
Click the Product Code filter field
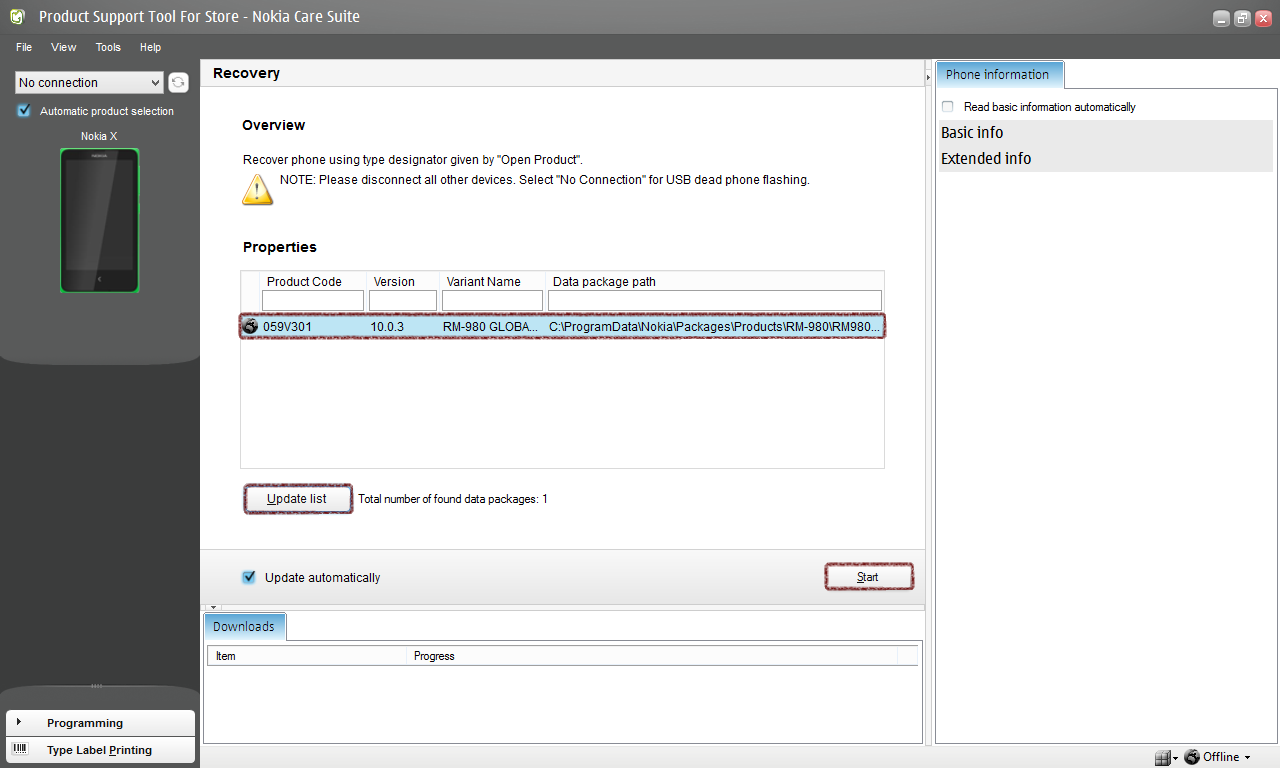point(313,301)
